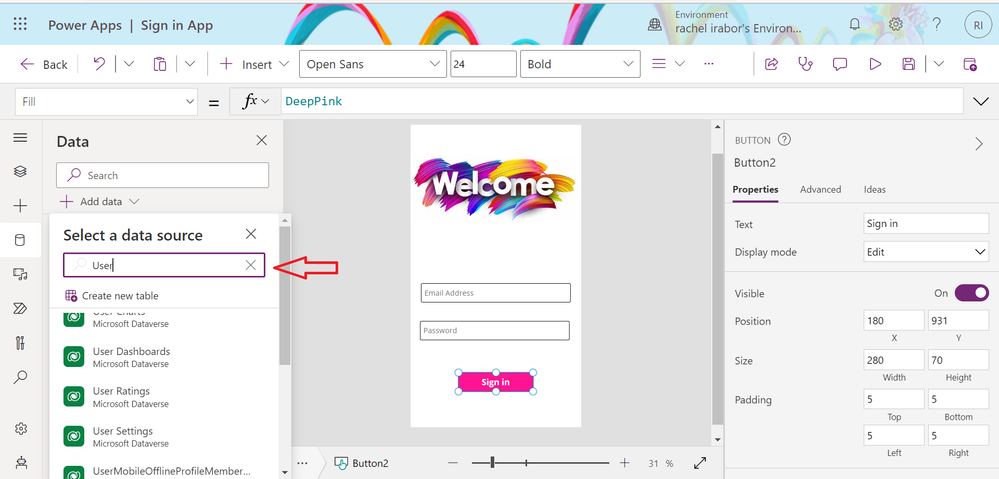Viewport: 999px width, 479px height.
Task: Click the Data pane Search box
Action: click(162, 175)
